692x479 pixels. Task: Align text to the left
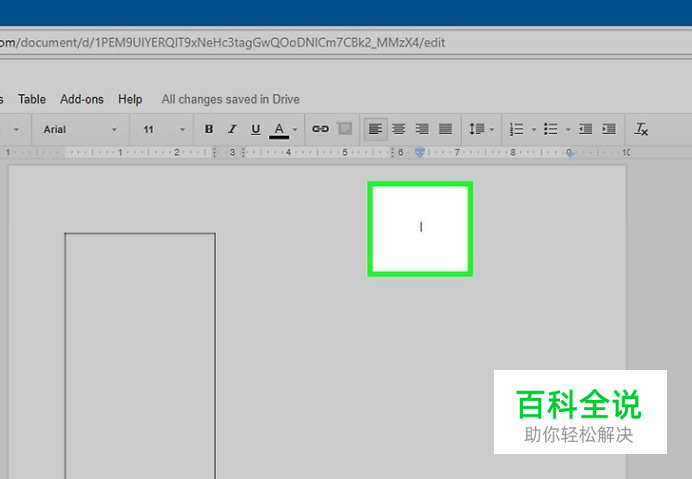tap(375, 129)
